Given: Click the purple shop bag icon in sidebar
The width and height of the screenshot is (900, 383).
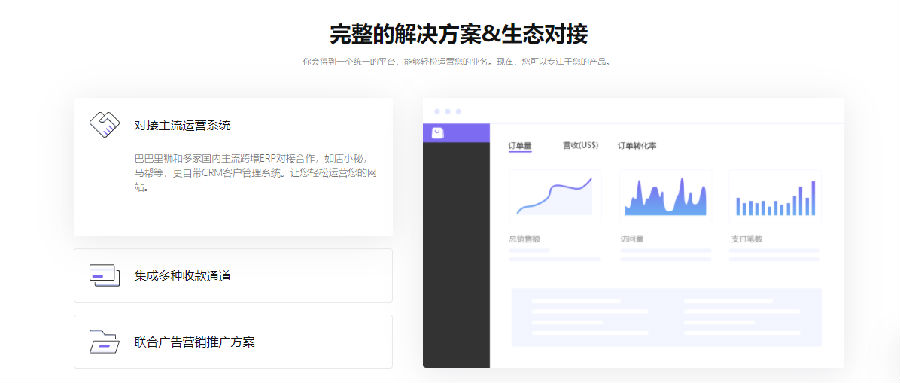Looking at the screenshot, I should [438, 133].
